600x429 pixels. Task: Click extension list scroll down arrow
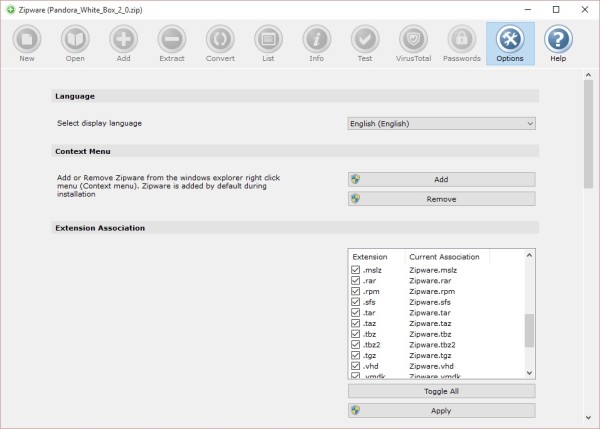[529, 373]
